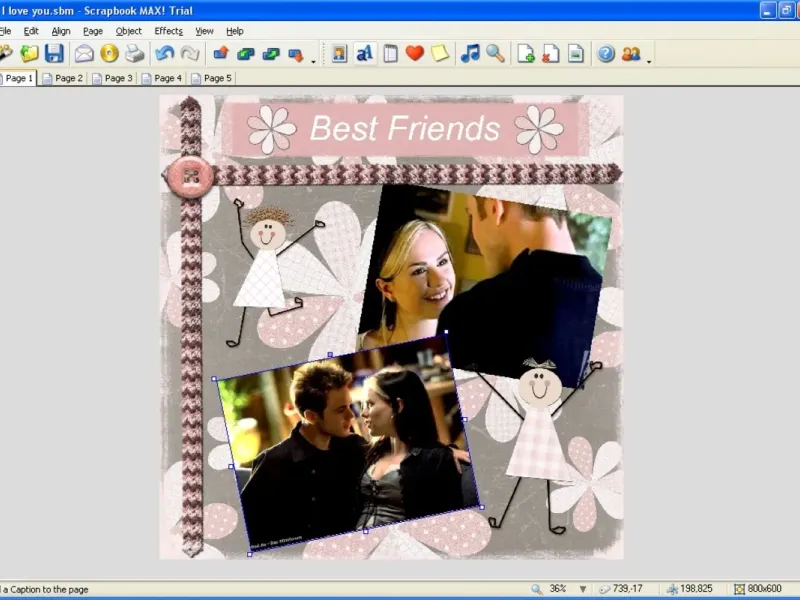Open a scrapbook with the folder icon

coord(29,54)
